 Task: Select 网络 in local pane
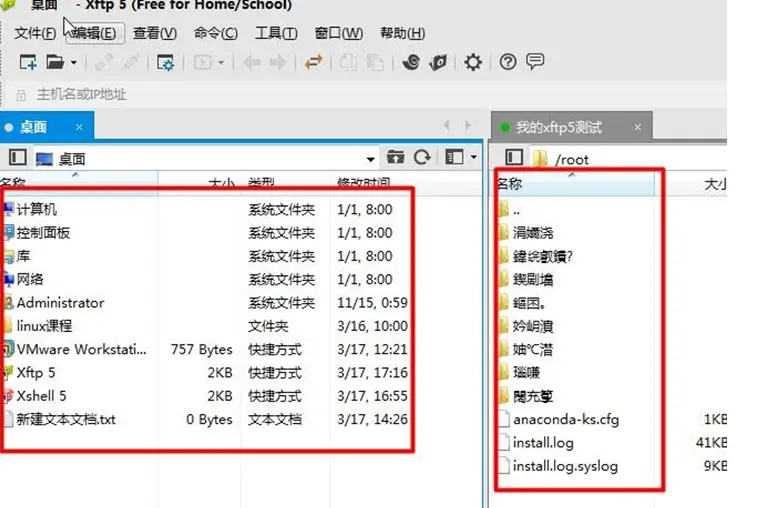coord(30,279)
